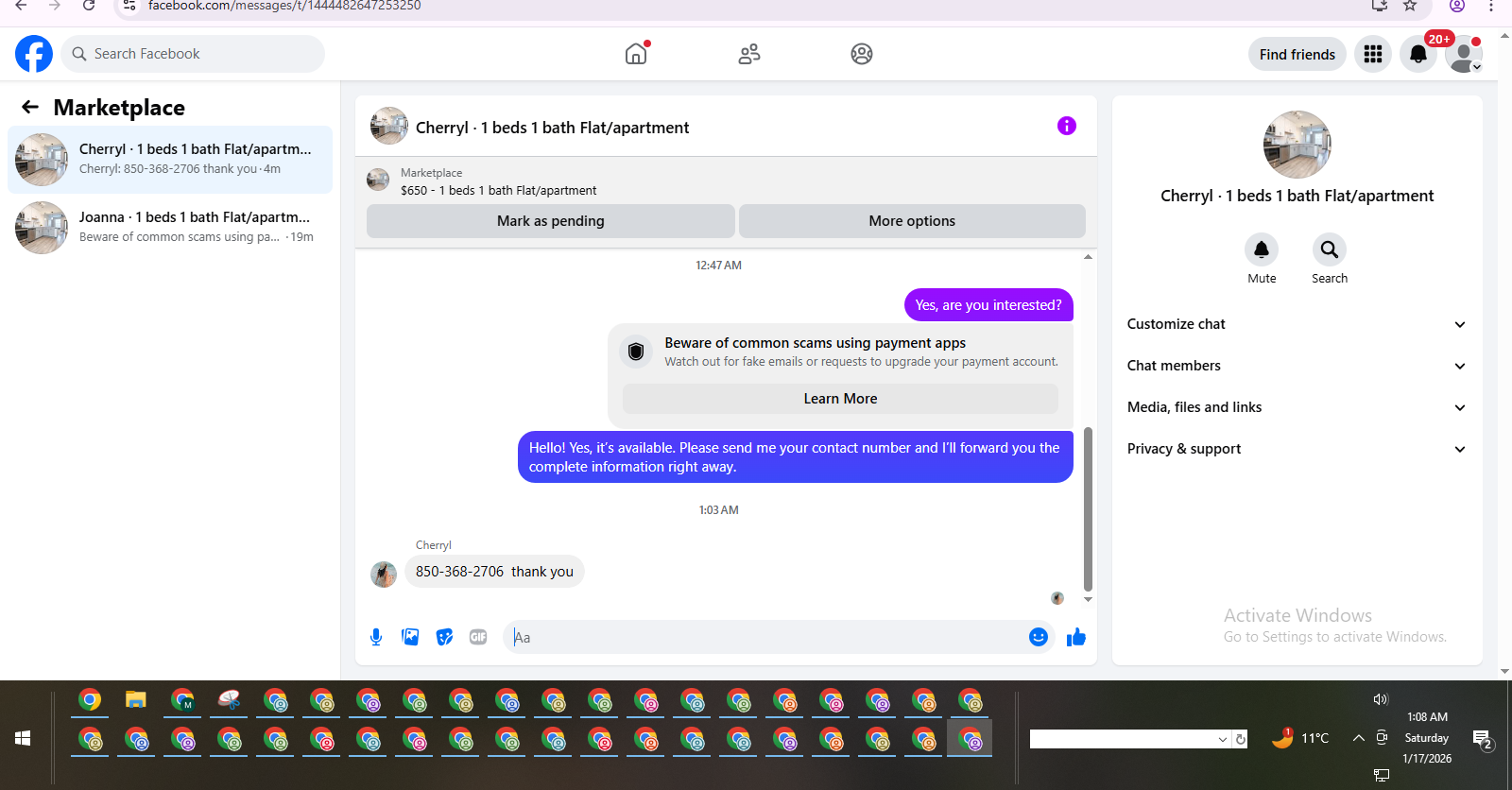1512x790 pixels.
Task: Go back using the Marketplace arrow
Action: point(30,107)
